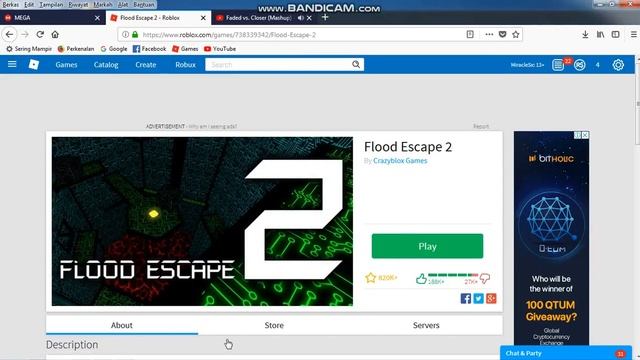The height and width of the screenshot is (360, 640).
Task: Reload the Roblox page
Action: (x=40, y=35)
